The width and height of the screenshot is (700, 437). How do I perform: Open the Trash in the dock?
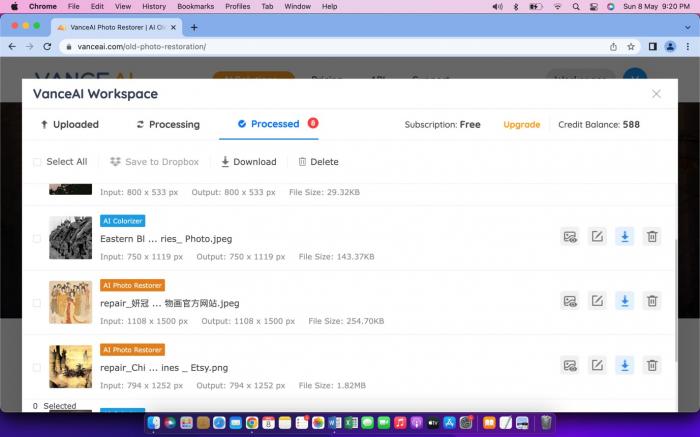click(546, 422)
